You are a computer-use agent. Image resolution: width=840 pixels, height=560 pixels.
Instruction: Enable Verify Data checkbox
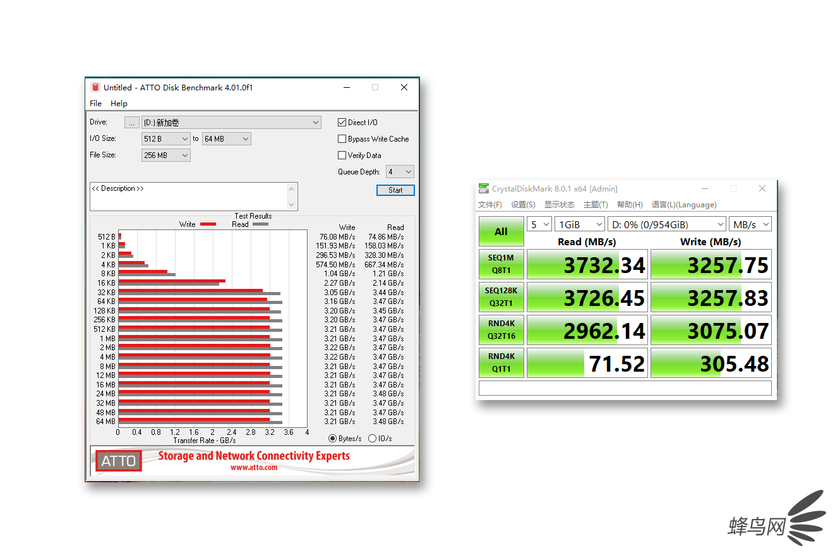tap(342, 155)
